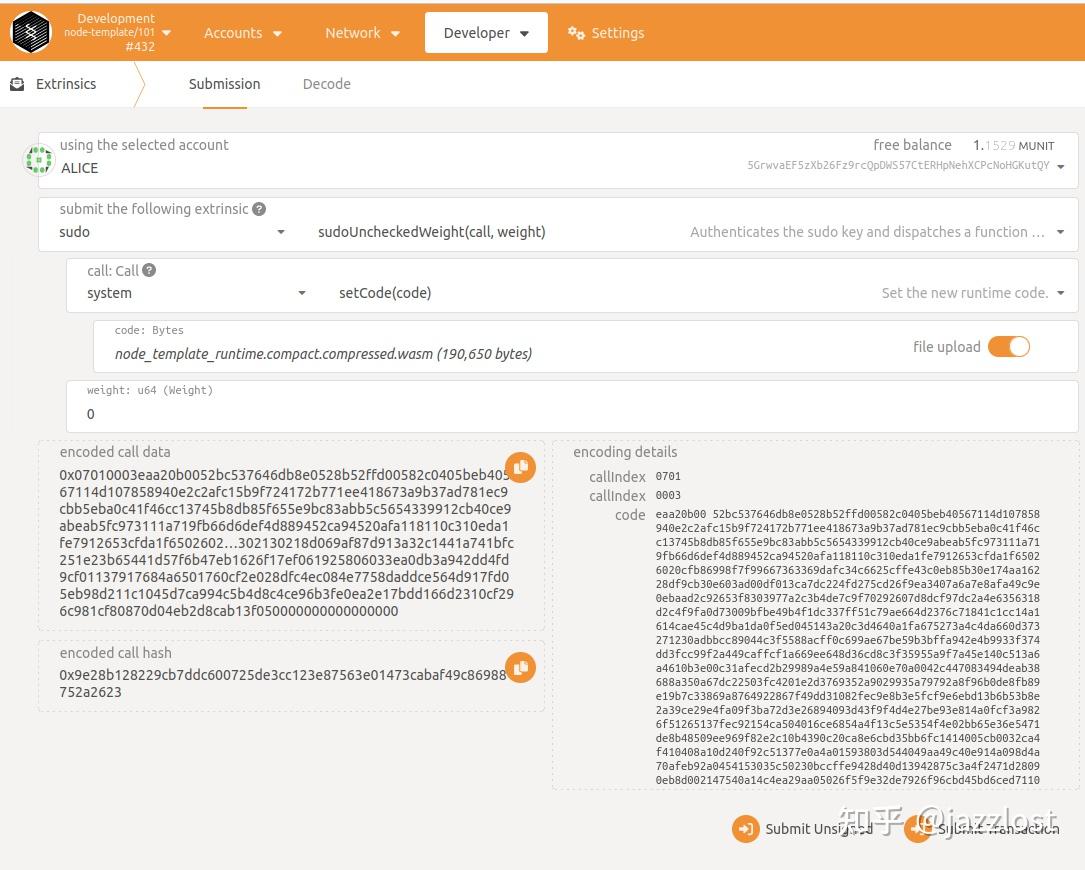1085x870 pixels.
Task: Open the system call module dropdown
Action: click(x=197, y=293)
